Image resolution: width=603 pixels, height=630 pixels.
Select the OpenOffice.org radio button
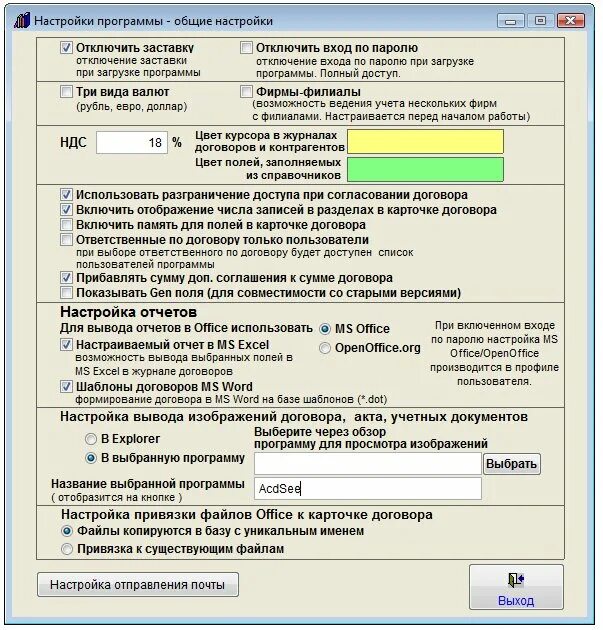(x=325, y=348)
